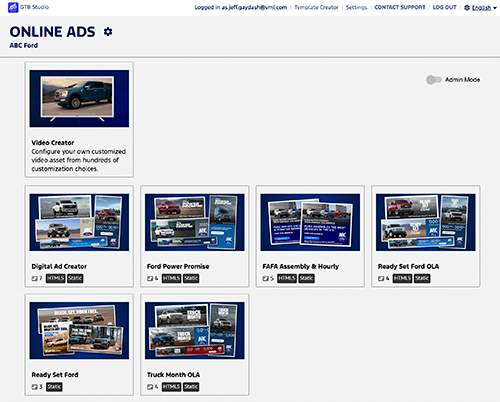This screenshot has width=500, height=402.
Task: Click HTML5 tag on Truck Month OLA
Action: 171,387
